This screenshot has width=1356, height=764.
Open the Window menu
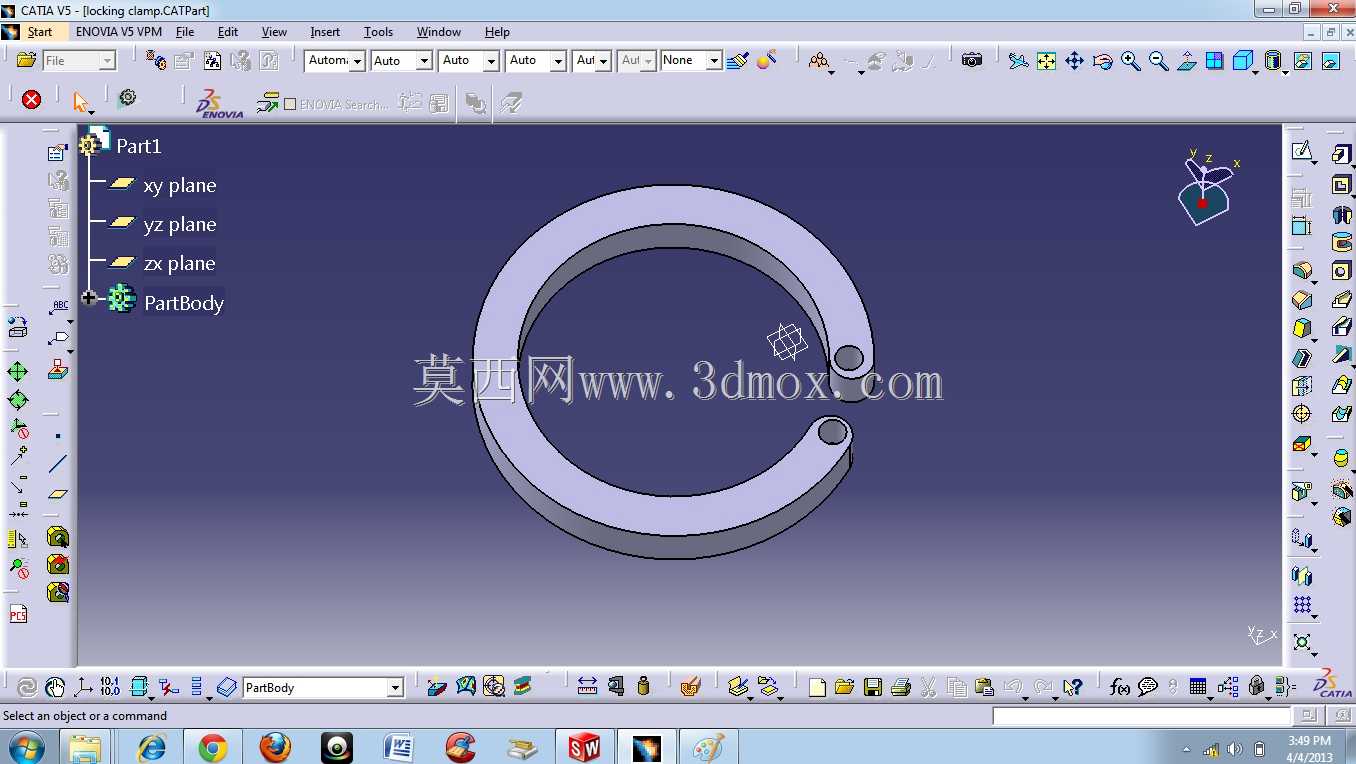coord(439,32)
